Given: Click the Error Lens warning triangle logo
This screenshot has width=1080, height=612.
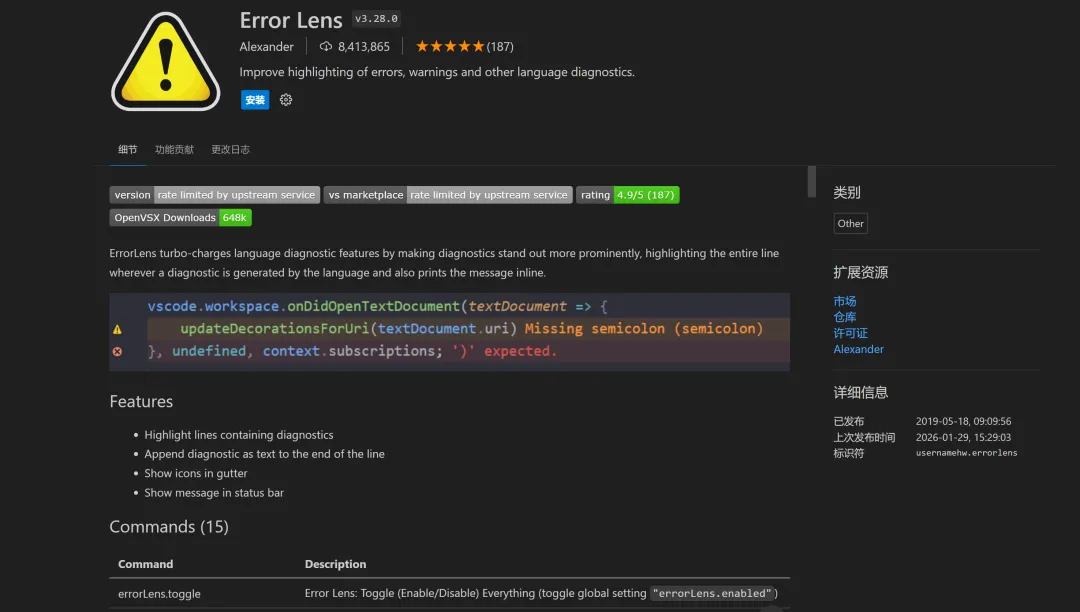Looking at the screenshot, I should 165,62.
